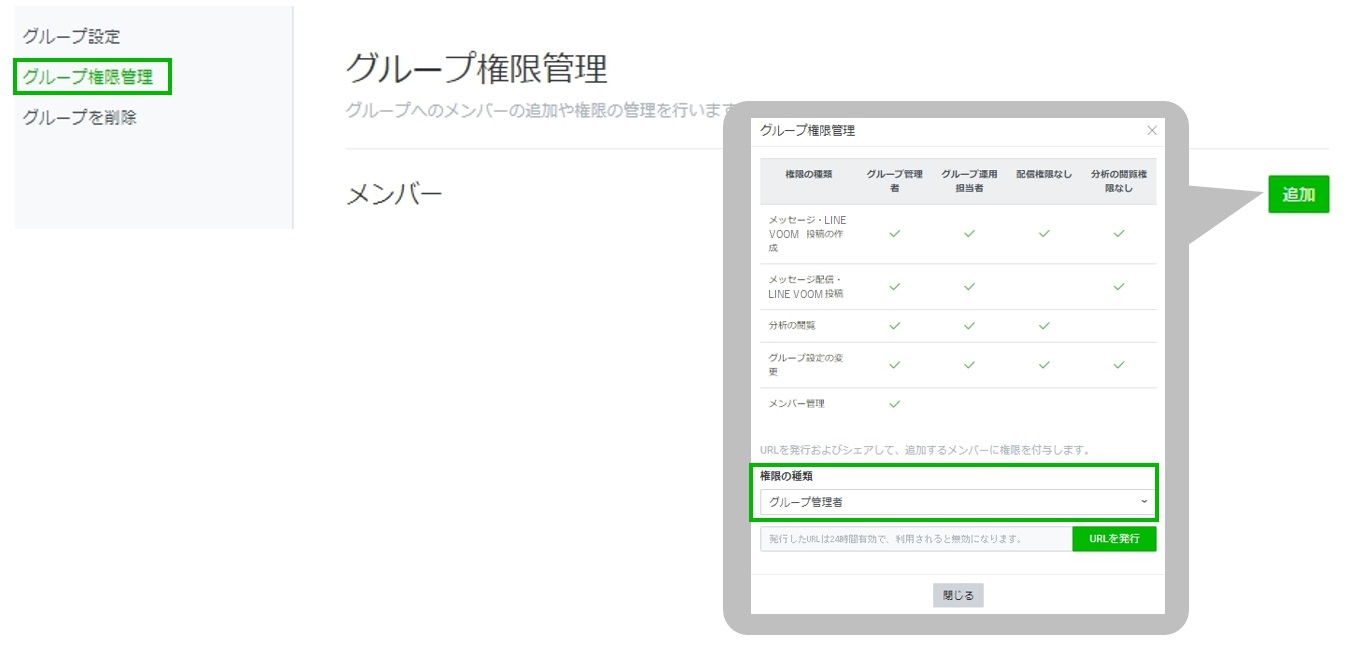Click the 閉じる button

tap(958, 595)
